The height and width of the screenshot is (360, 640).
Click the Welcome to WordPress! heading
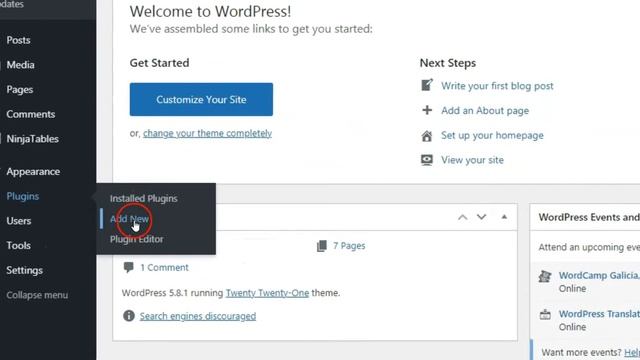pyautogui.click(x=211, y=11)
